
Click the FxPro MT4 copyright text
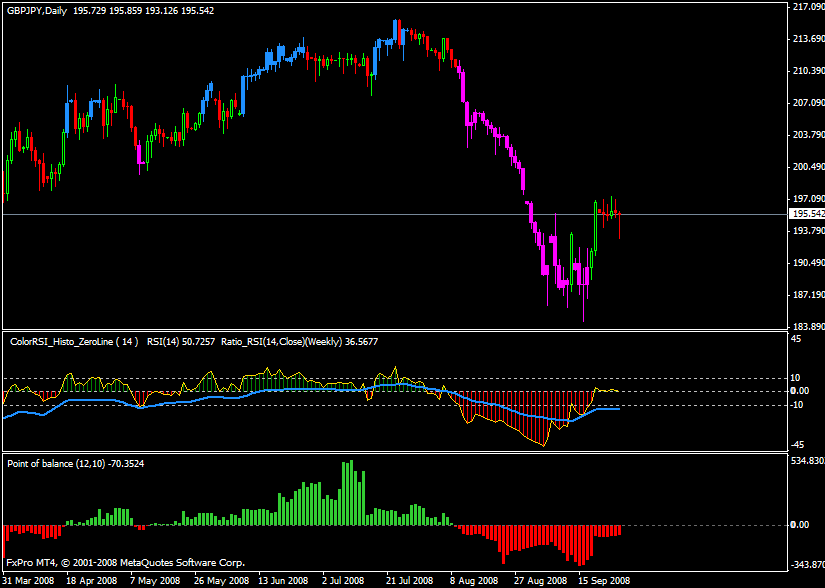(125, 563)
